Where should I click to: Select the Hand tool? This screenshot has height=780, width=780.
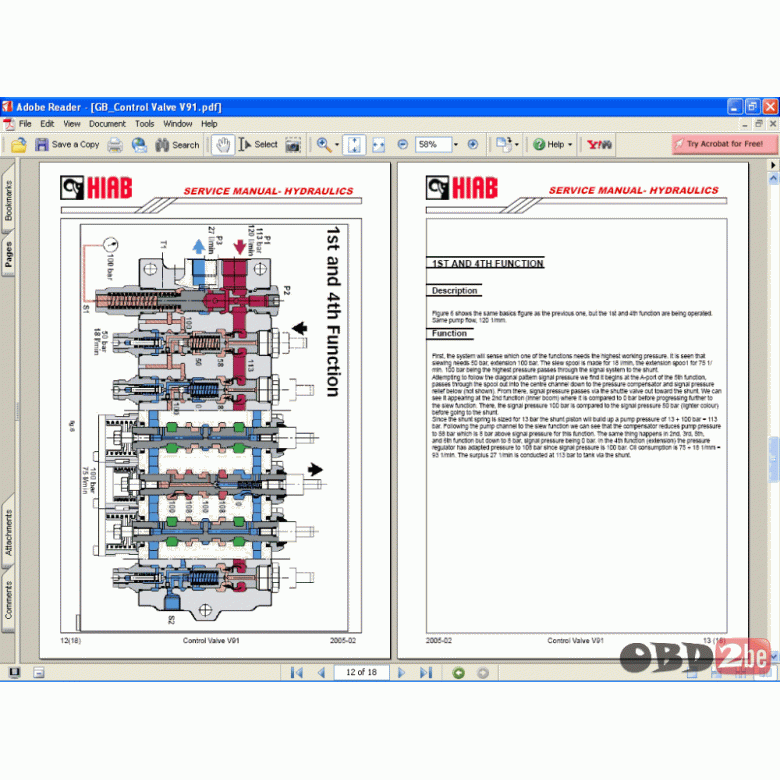click(223, 145)
